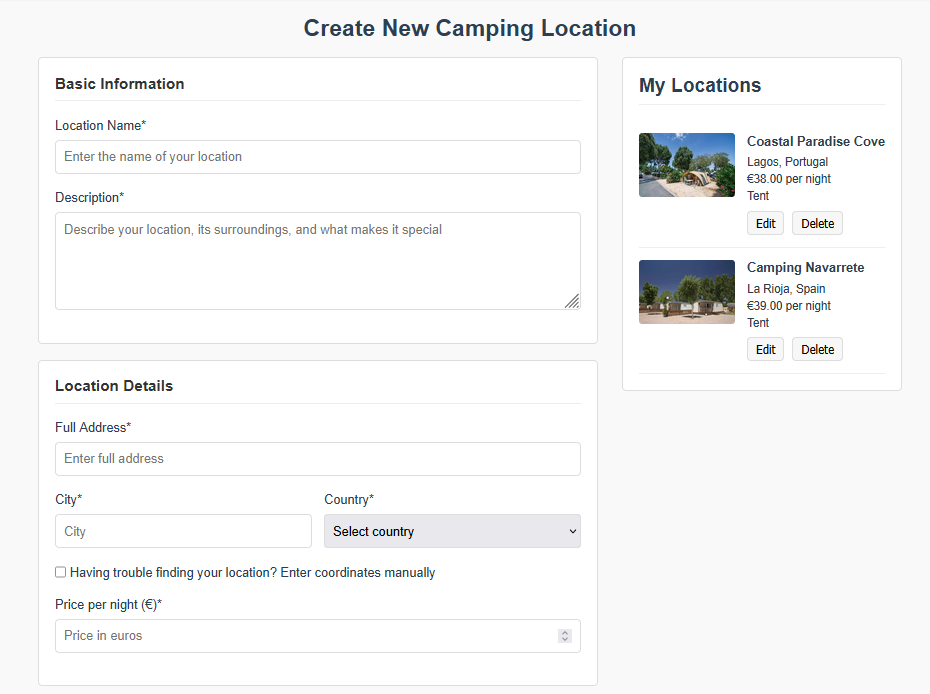The image size is (930, 694).
Task: Click the Camping Navarrete title
Action: tap(805, 268)
